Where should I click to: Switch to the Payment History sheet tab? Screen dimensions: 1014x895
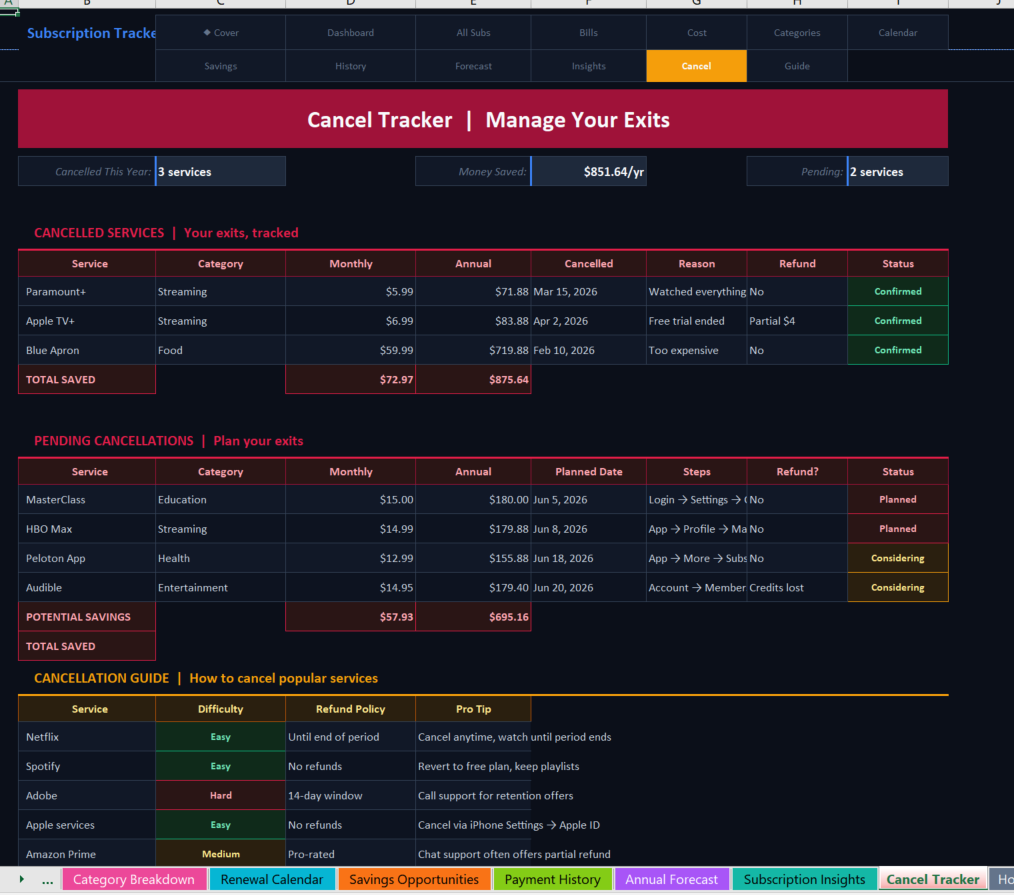tap(552, 879)
